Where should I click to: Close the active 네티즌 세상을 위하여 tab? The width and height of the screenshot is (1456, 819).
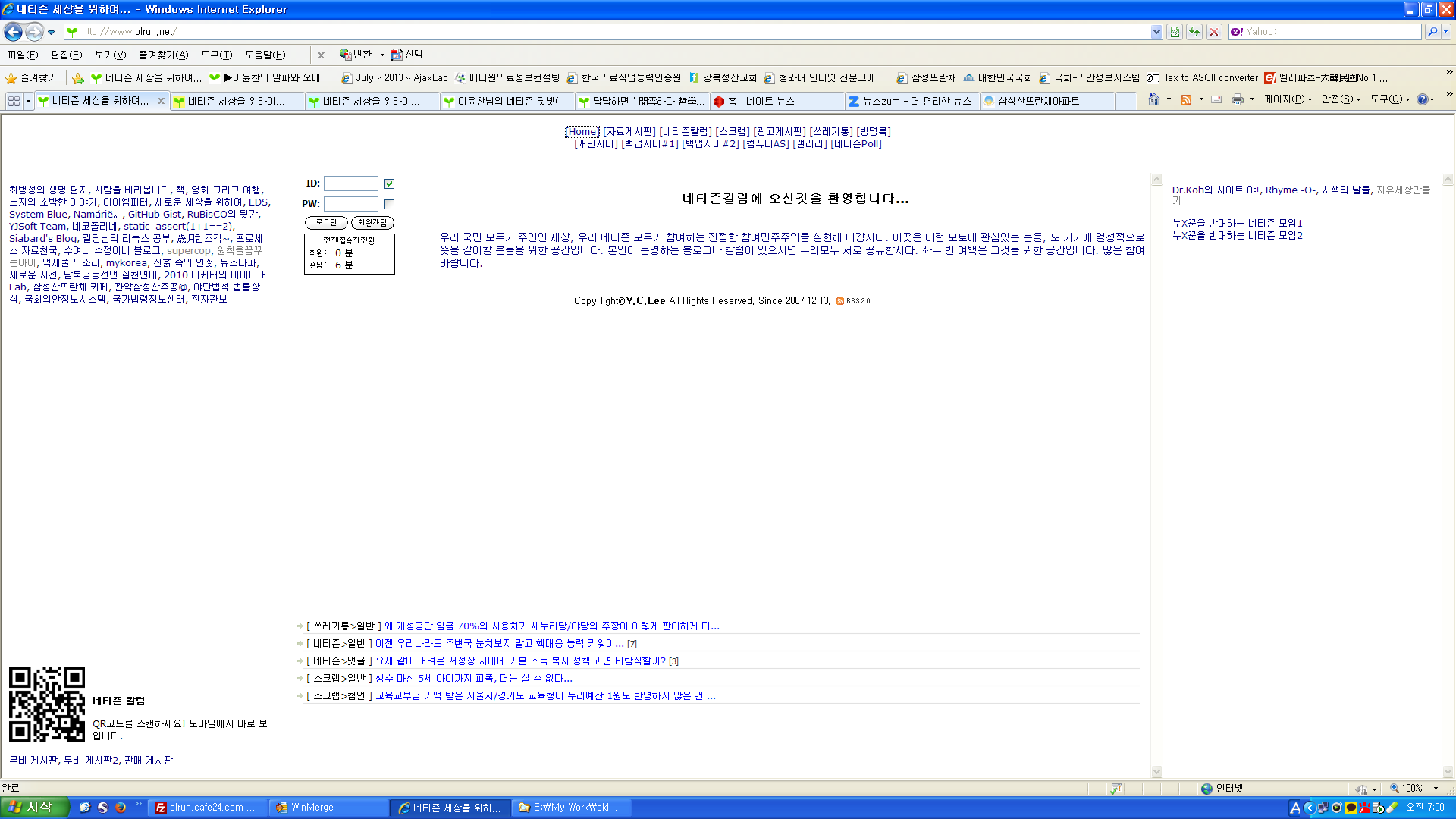(161, 100)
